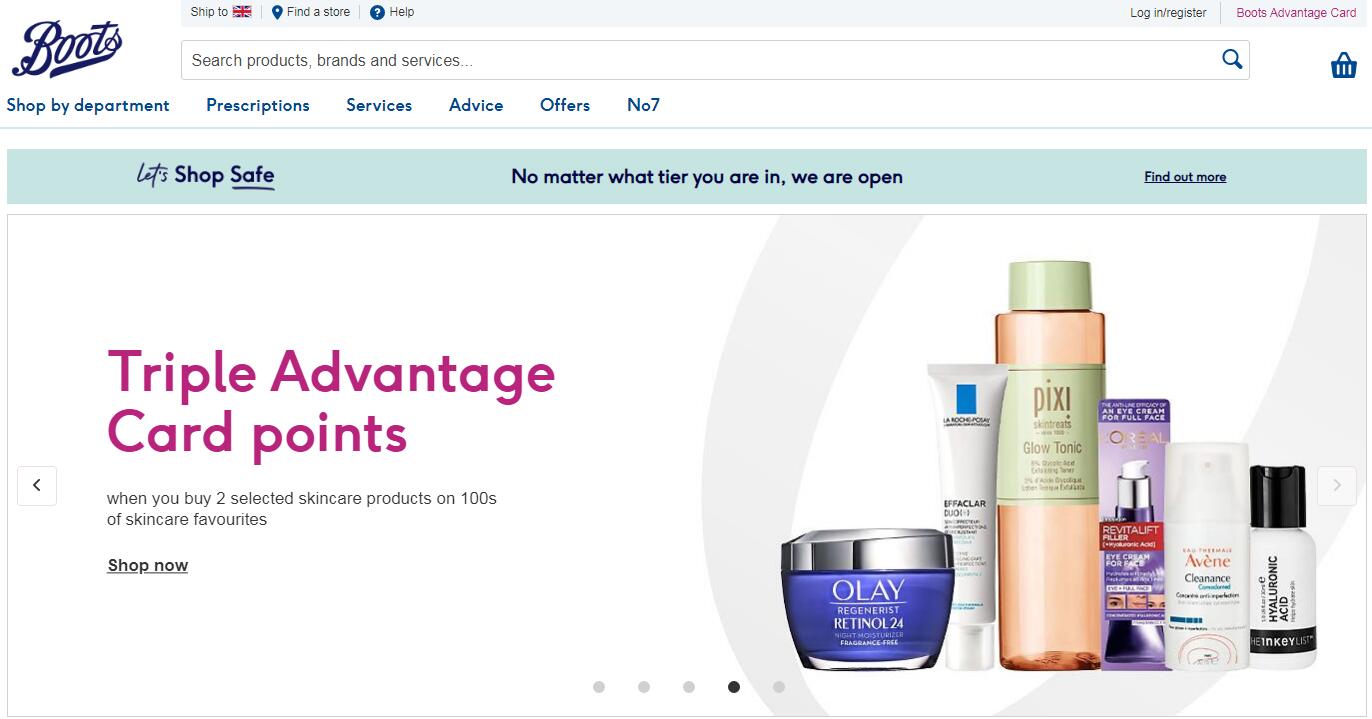Click Triple Advantage Card points heading
This screenshot has height=719, width=1372.
331,402
